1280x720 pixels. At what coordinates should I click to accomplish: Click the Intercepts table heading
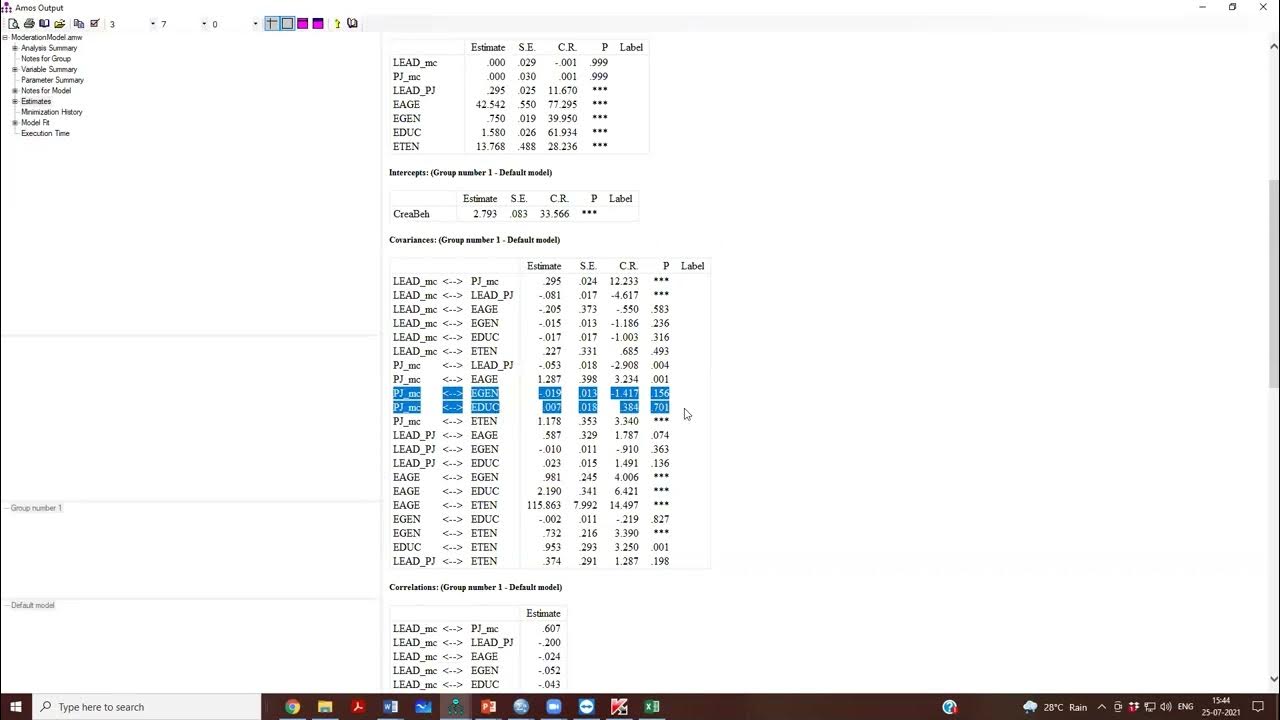coord(470,173)
